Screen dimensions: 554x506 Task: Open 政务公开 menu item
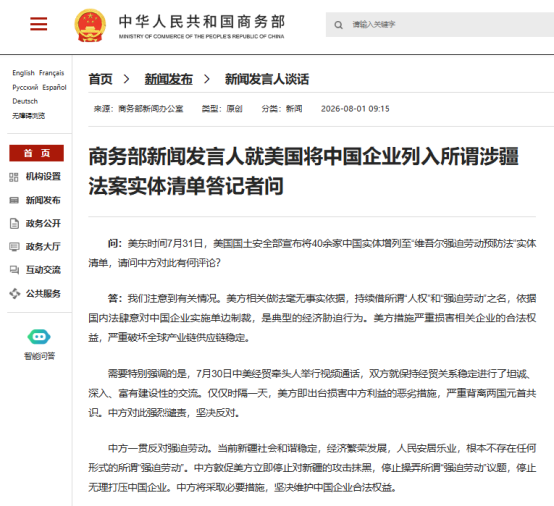click(x=43, y=223)
